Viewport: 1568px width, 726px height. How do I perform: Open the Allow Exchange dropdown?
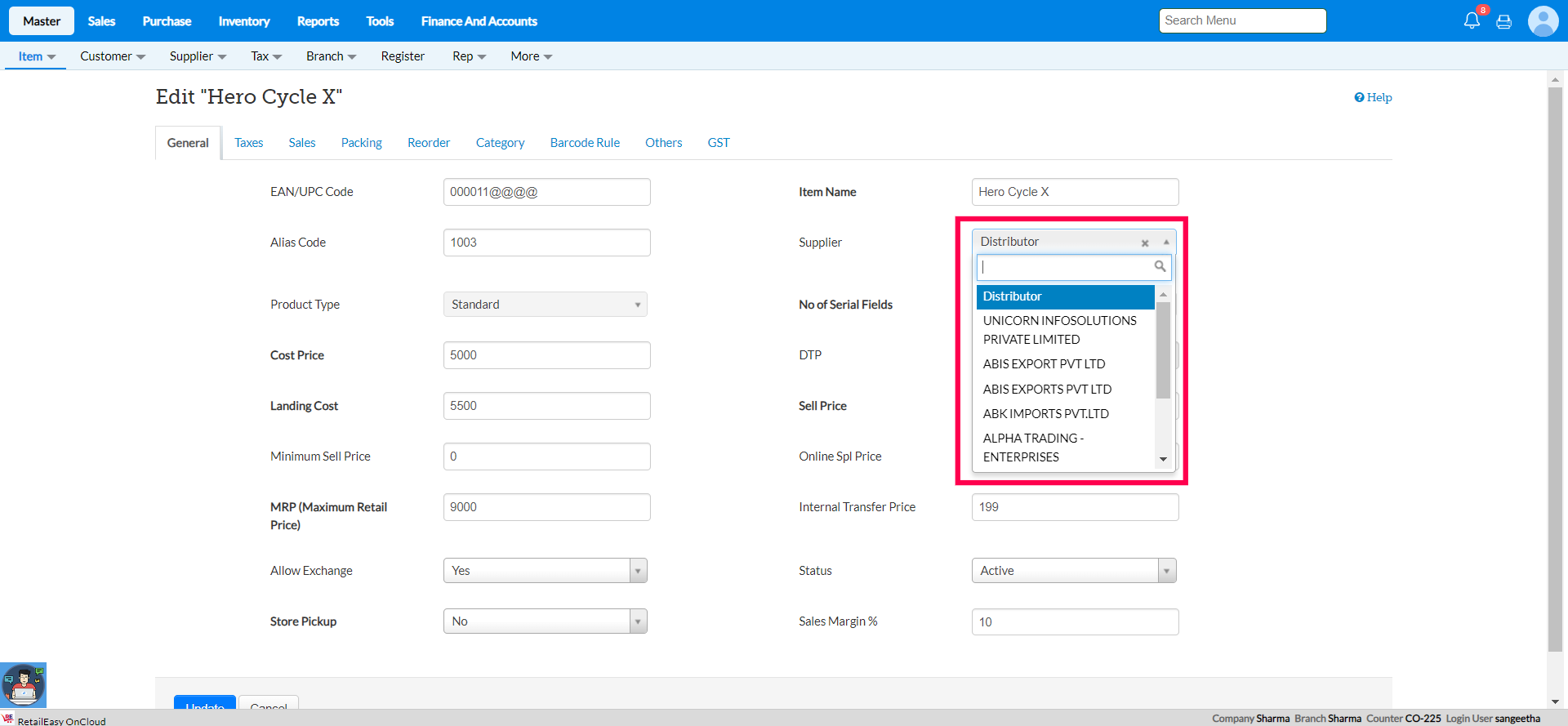tap(545, 571)
